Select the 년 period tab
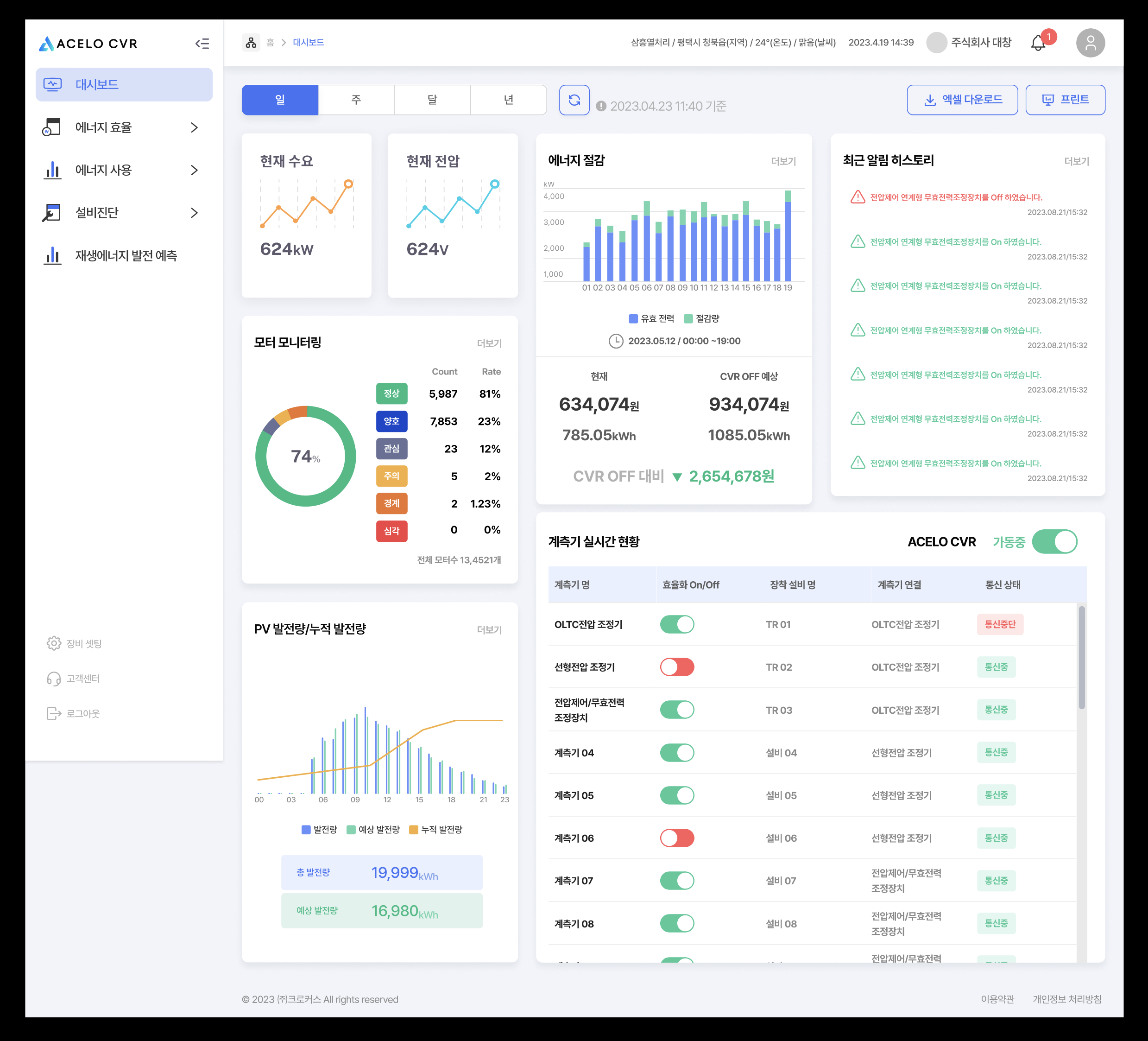The width and height of the screenshot is (1148, 1041). point(509,100)
